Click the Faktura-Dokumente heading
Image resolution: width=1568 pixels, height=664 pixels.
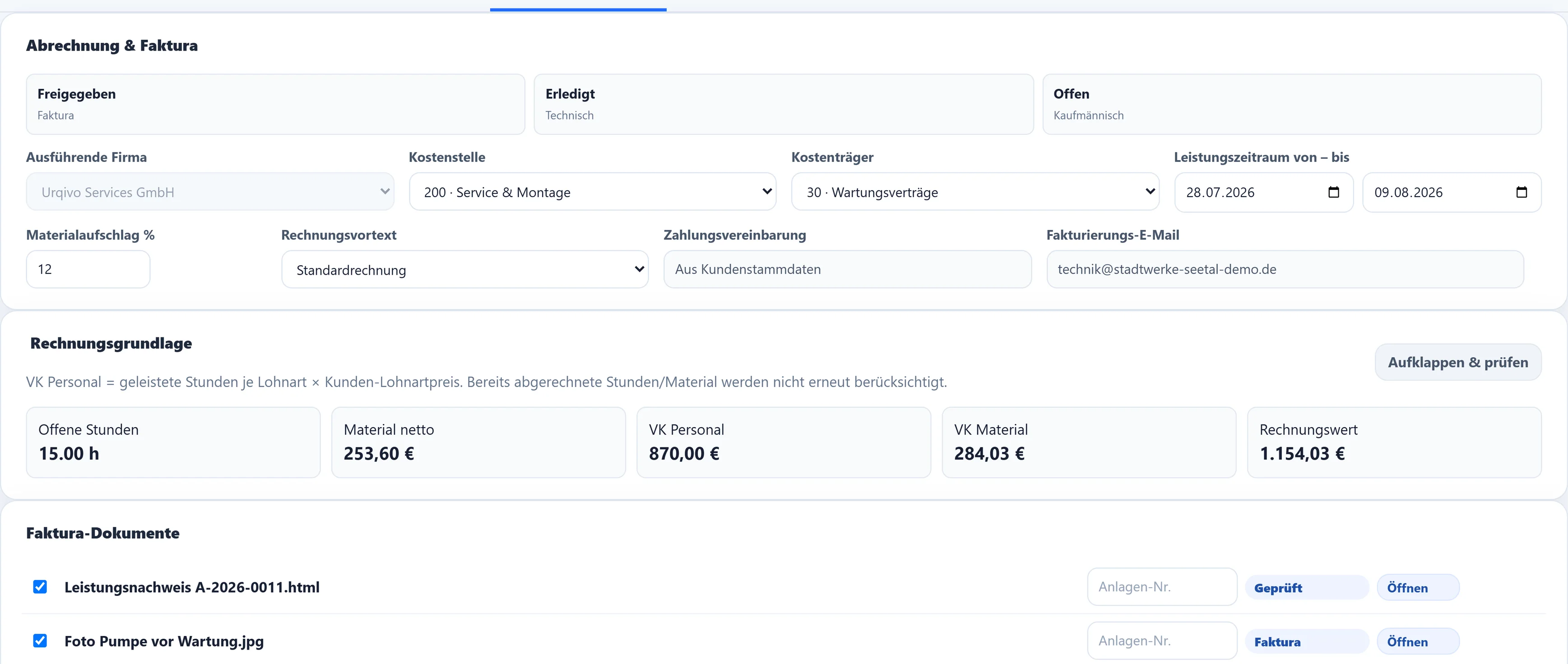pyautogui.click(x=103, y=533)
